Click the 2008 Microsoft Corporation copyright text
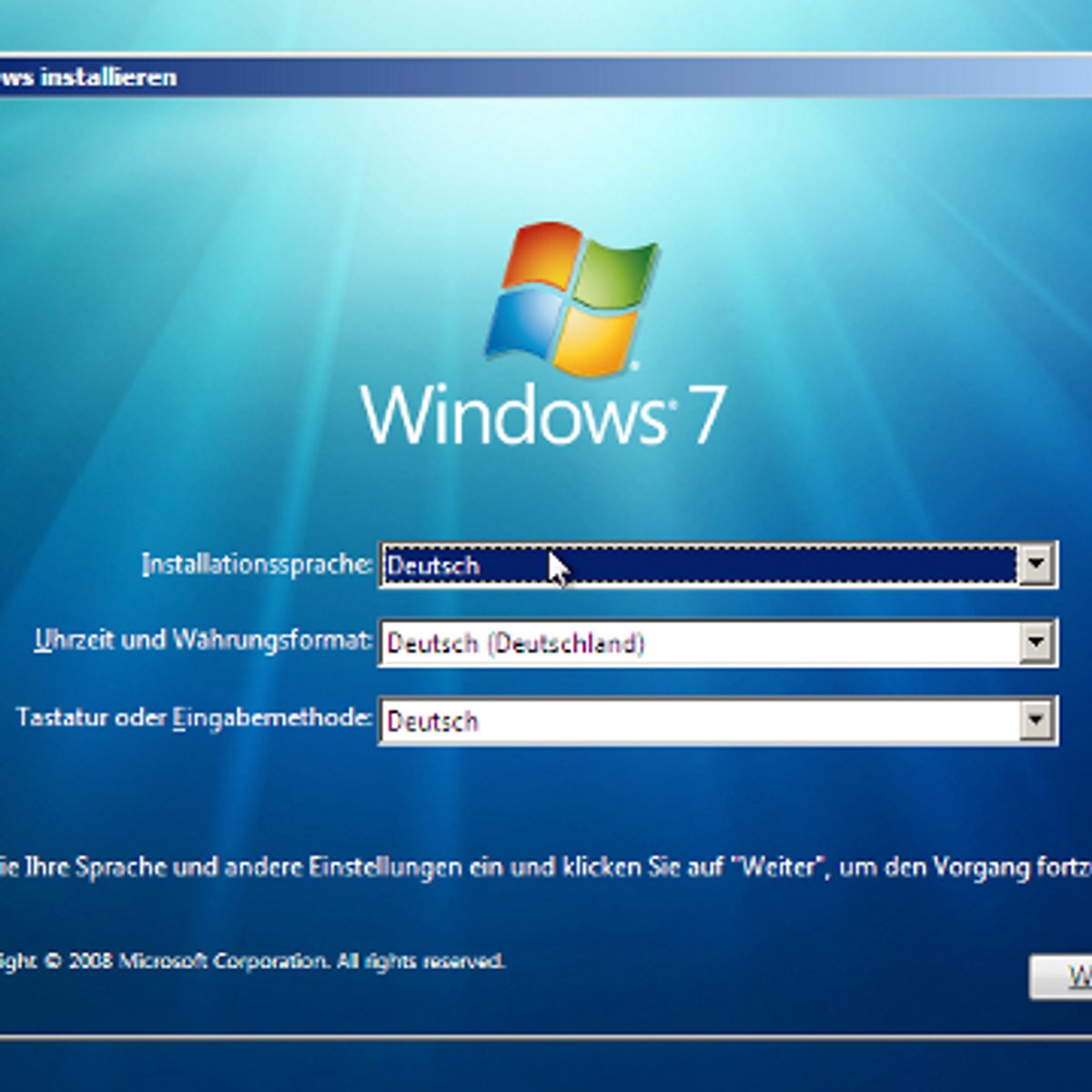Screen dimensions: 1092x1092 click(x=252, y=961)
